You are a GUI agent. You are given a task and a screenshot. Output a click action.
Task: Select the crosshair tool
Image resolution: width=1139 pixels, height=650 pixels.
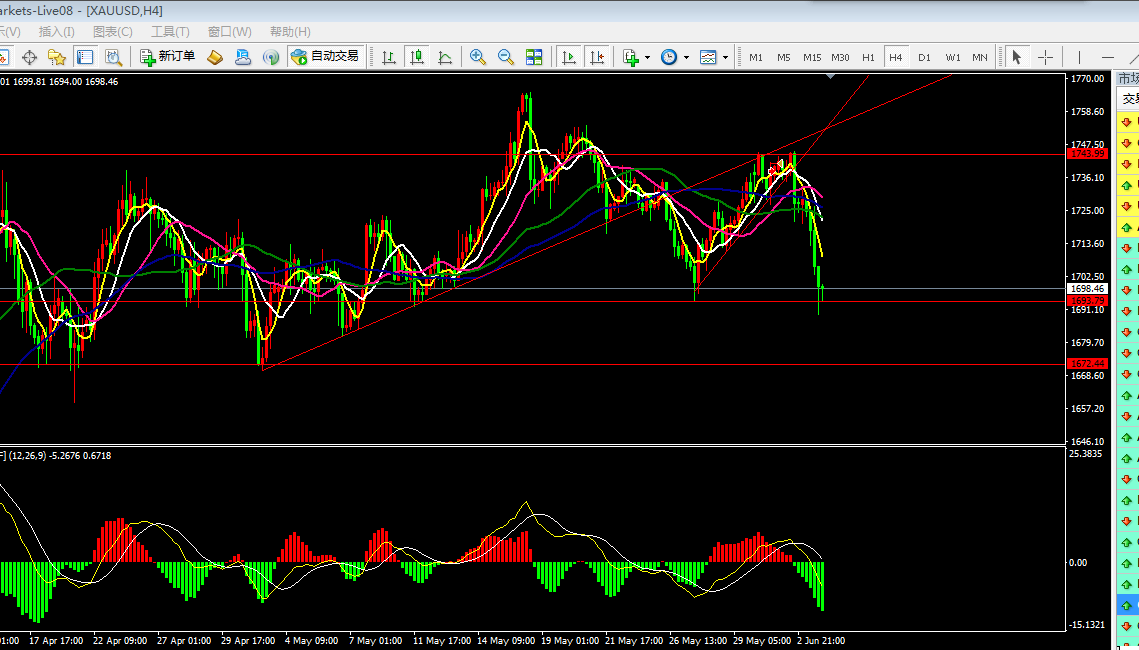point(1045,57)
